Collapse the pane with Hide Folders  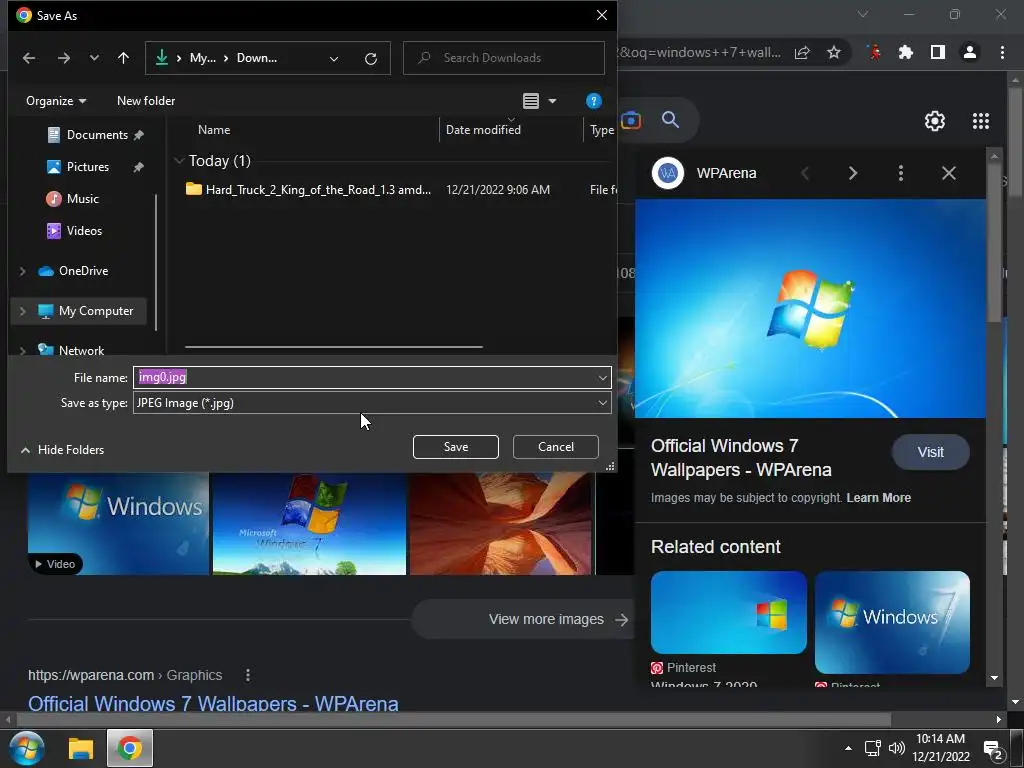63,449
